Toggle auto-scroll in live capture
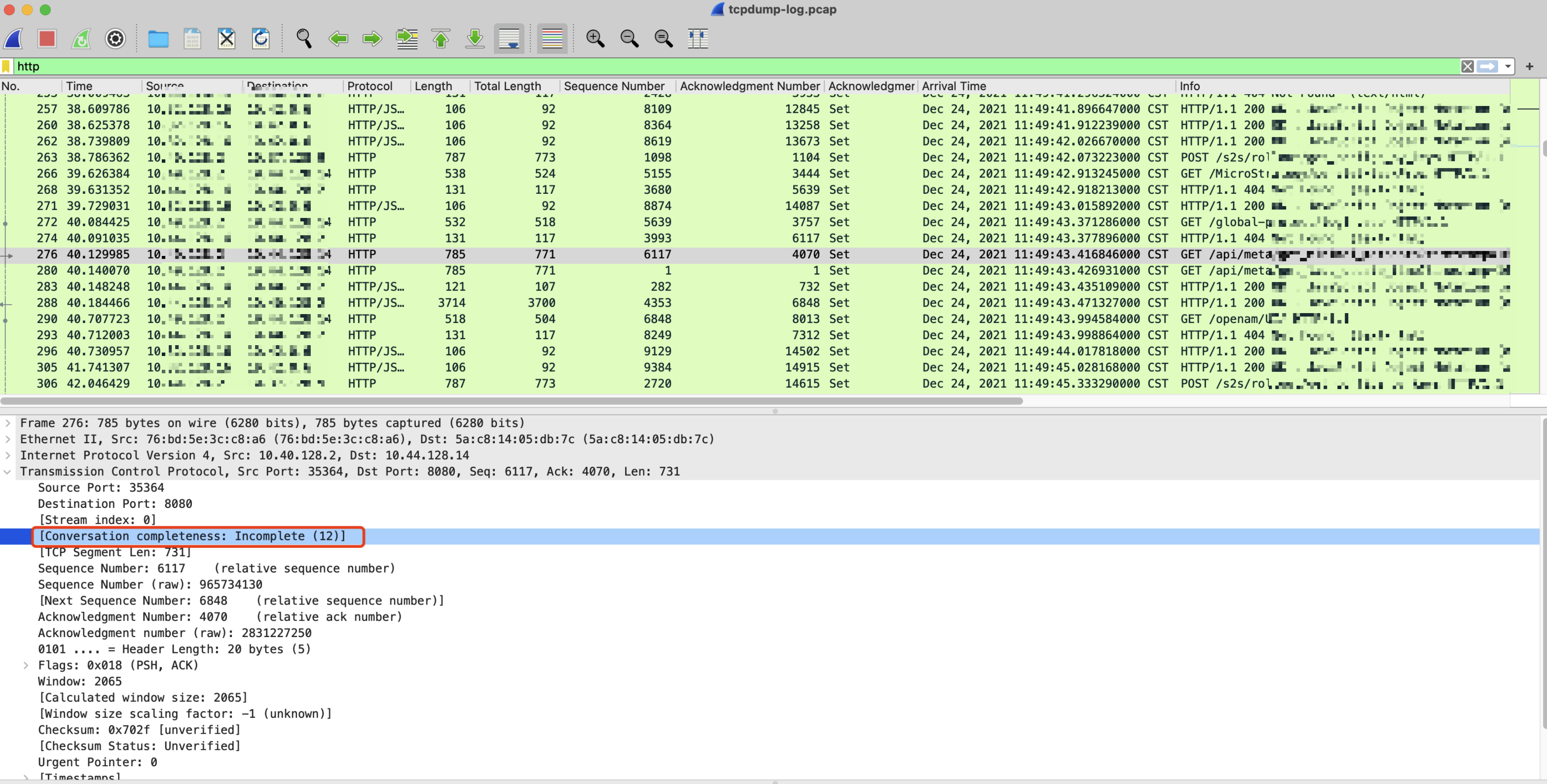 coord(509,38)
